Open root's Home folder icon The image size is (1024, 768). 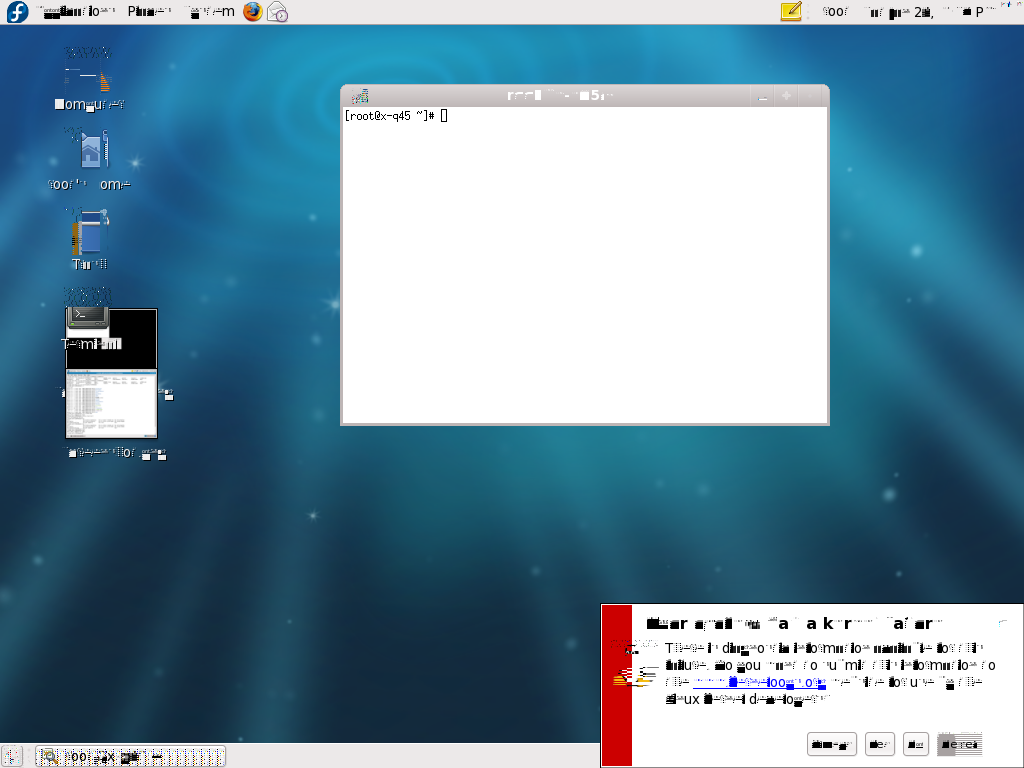coord(90,152)
